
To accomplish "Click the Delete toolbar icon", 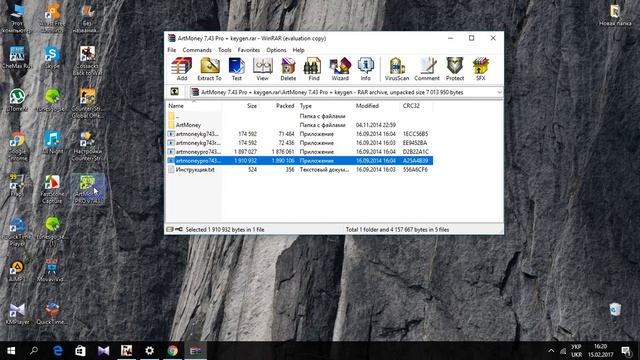I will click(x=288, y=69).
